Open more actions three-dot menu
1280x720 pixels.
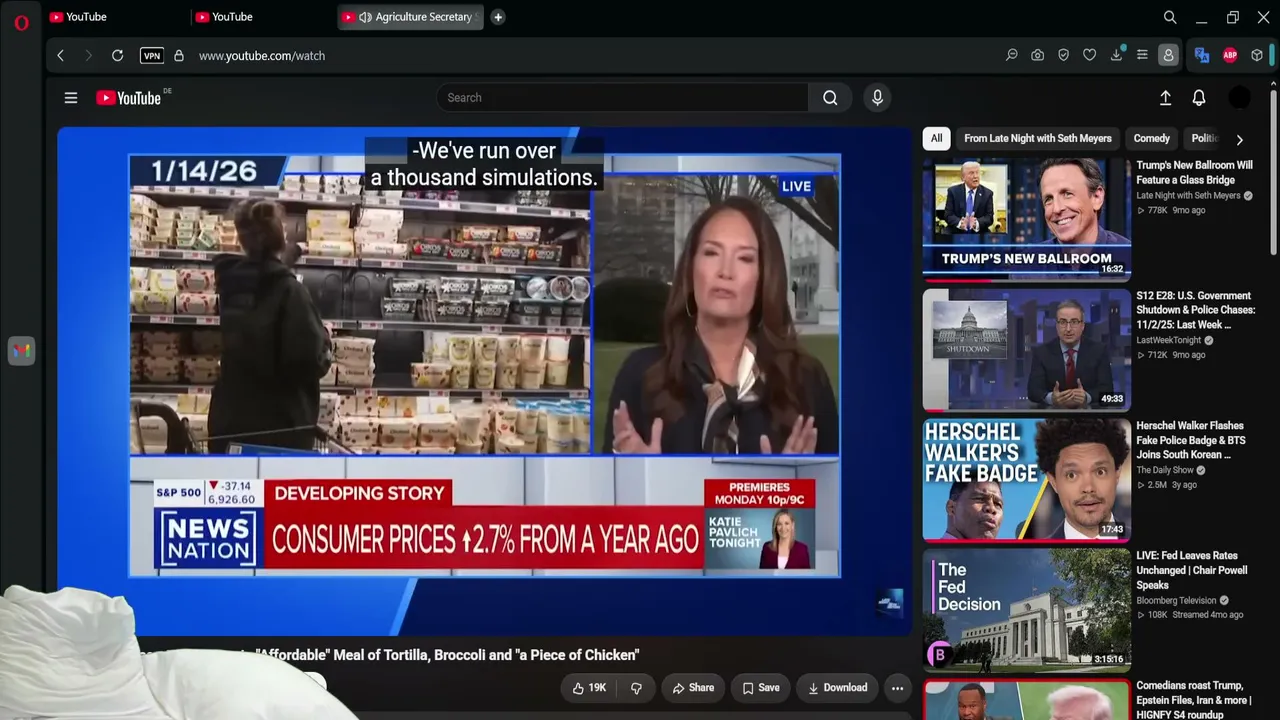(x=897, y=688)
